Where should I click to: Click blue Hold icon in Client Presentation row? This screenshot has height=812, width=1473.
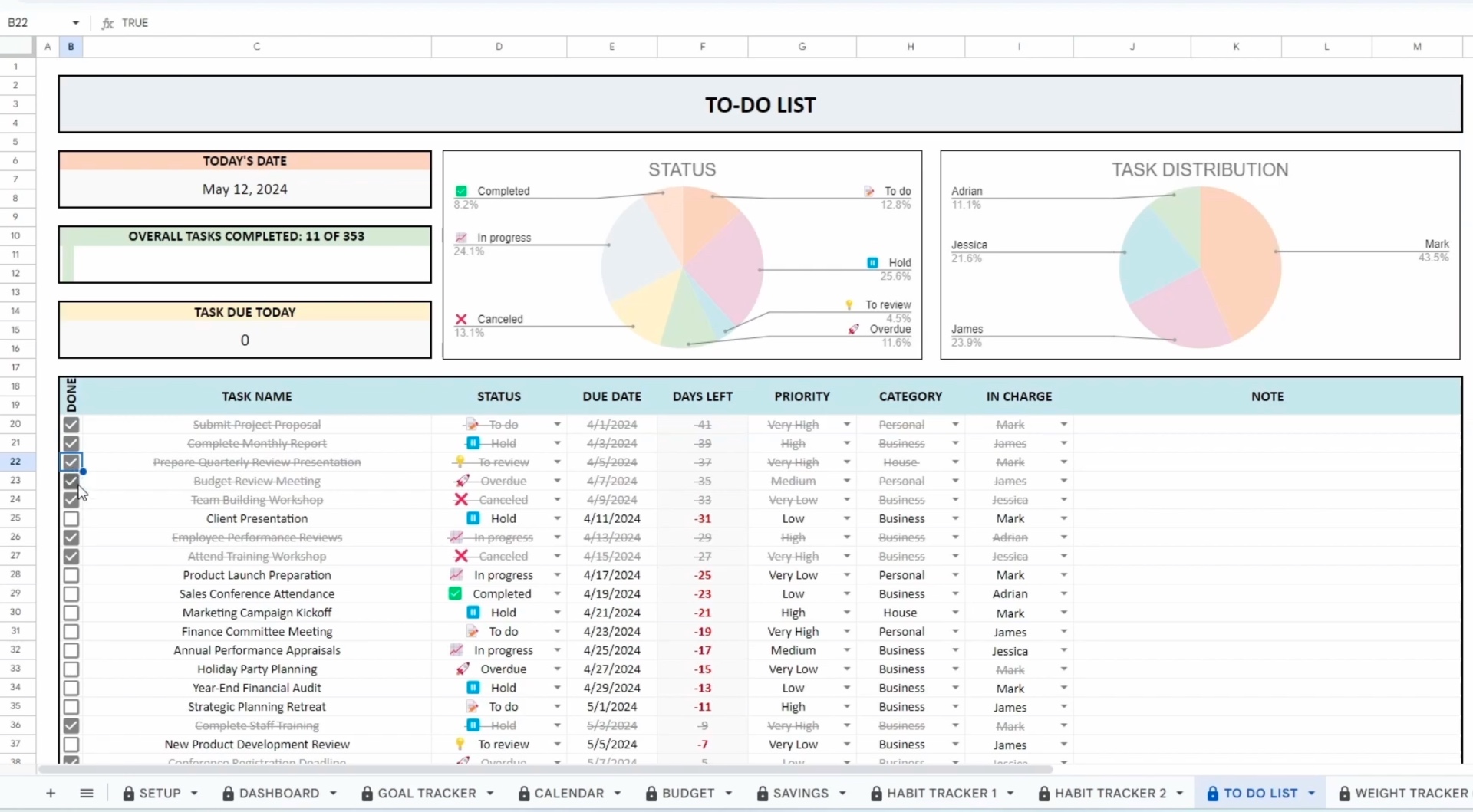pos(473,518)
